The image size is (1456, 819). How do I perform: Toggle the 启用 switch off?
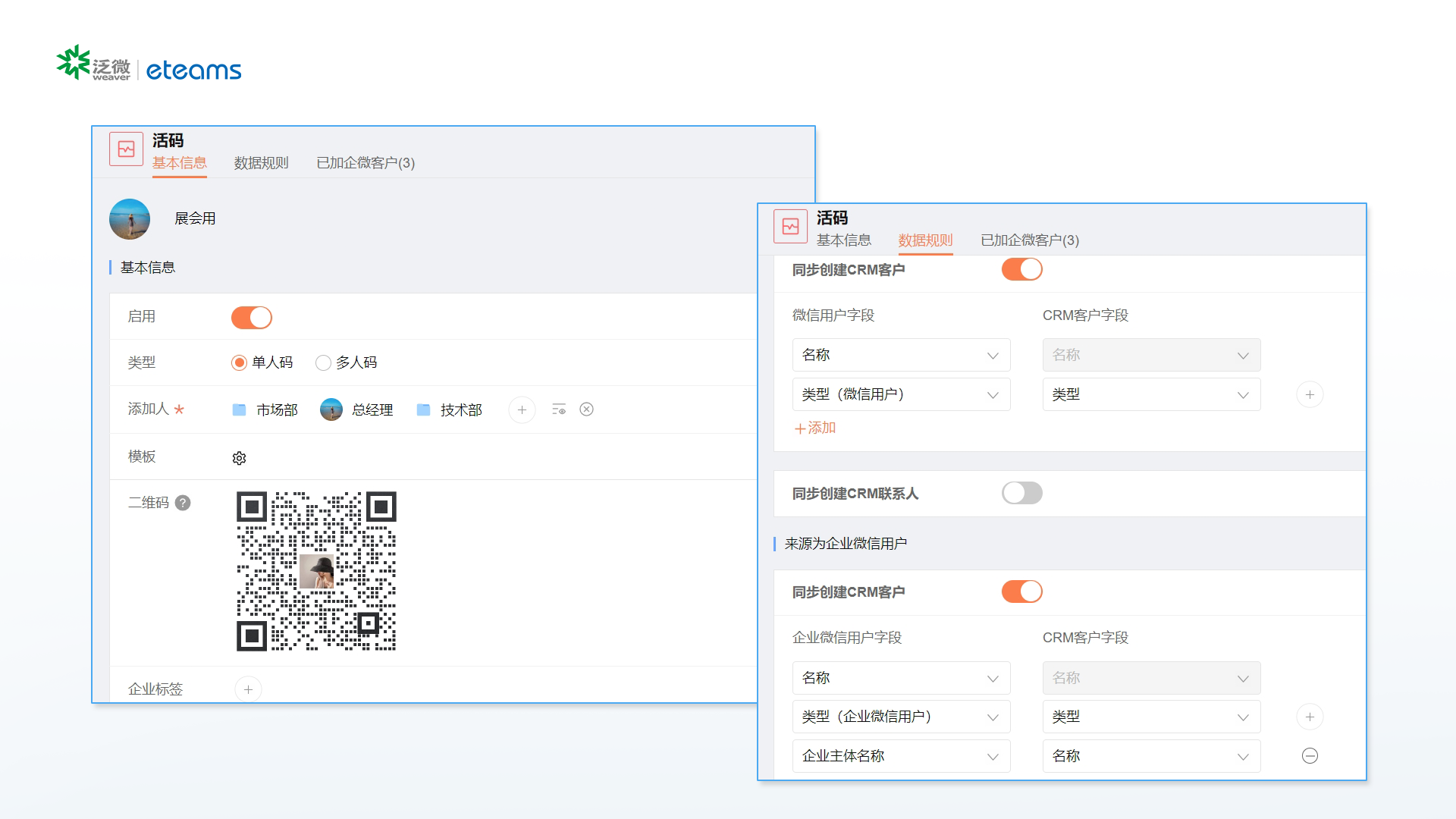coord(252,318)
